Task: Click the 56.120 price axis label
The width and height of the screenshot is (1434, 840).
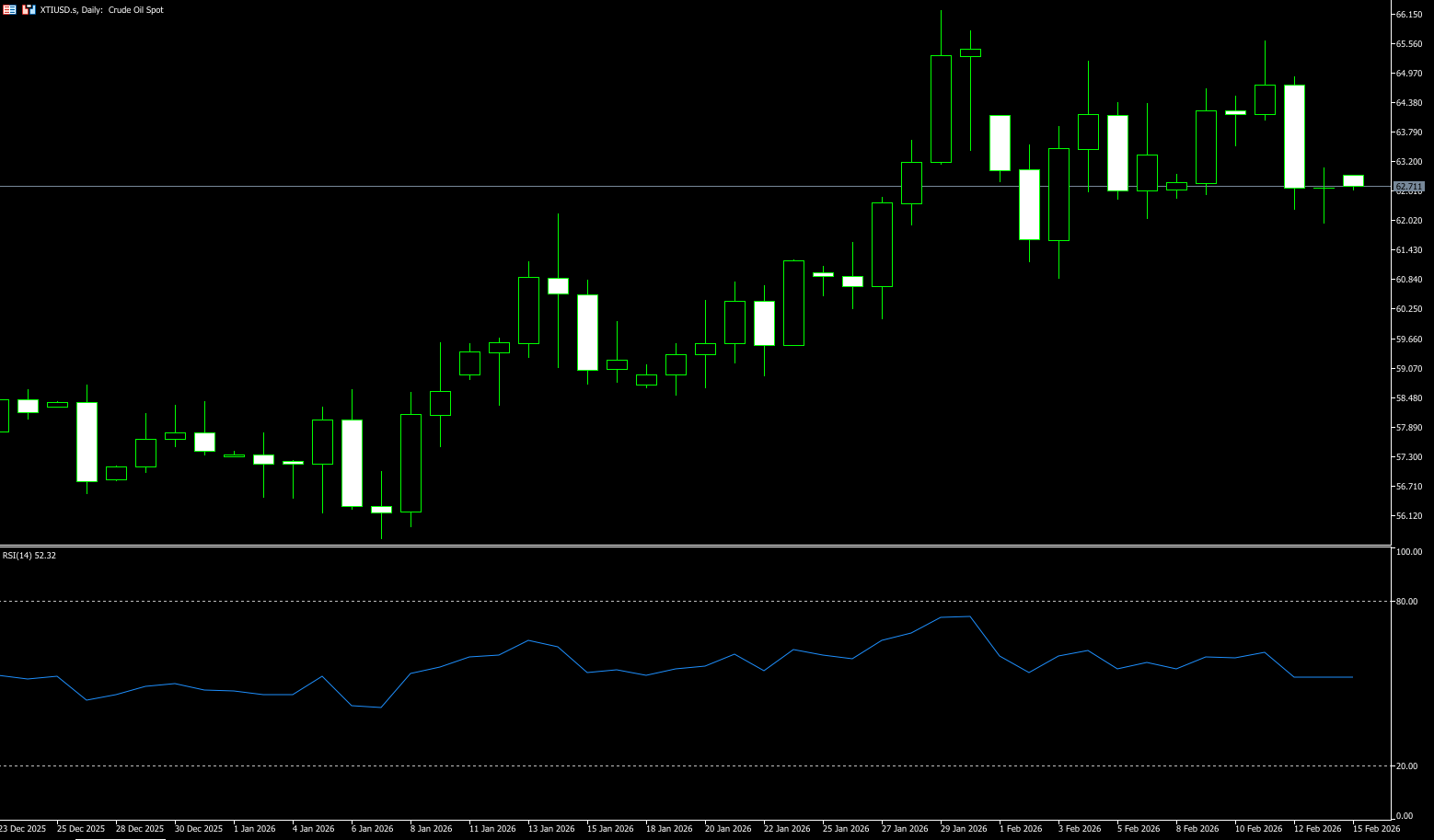Action: [x=1409, y=516]
